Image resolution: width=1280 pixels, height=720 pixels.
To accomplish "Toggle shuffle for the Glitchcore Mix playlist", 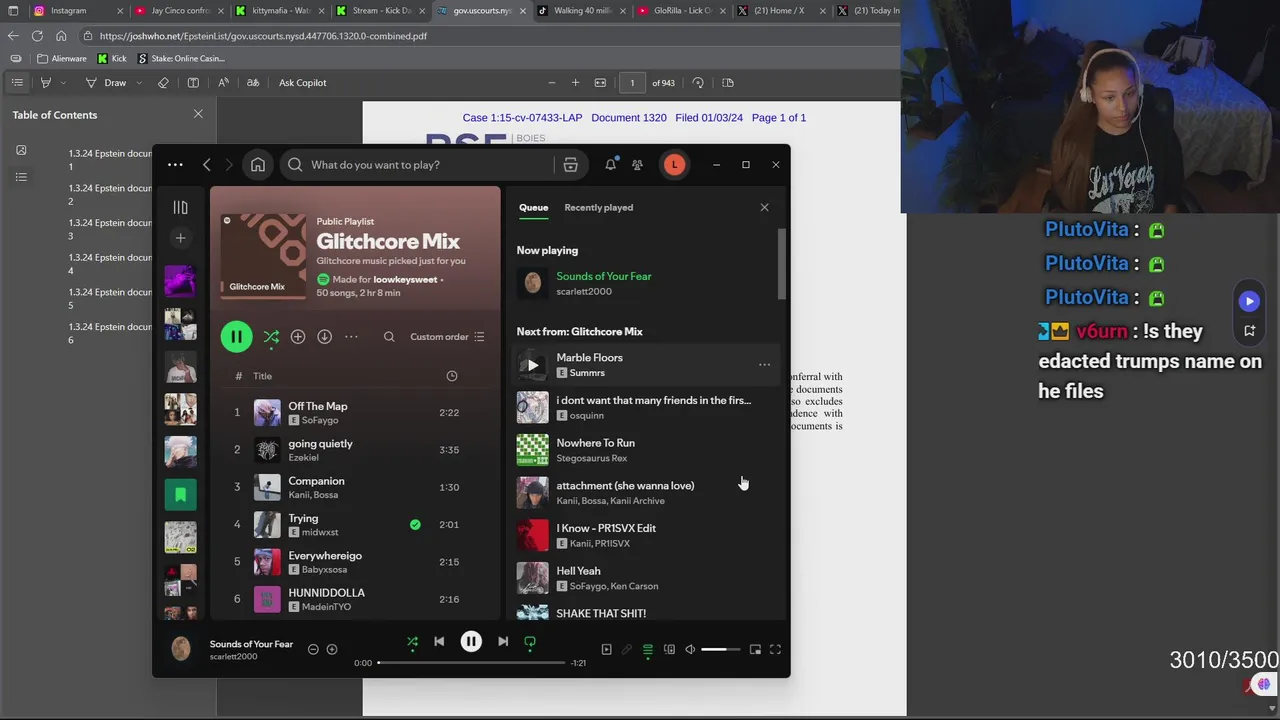I will 271,338.
